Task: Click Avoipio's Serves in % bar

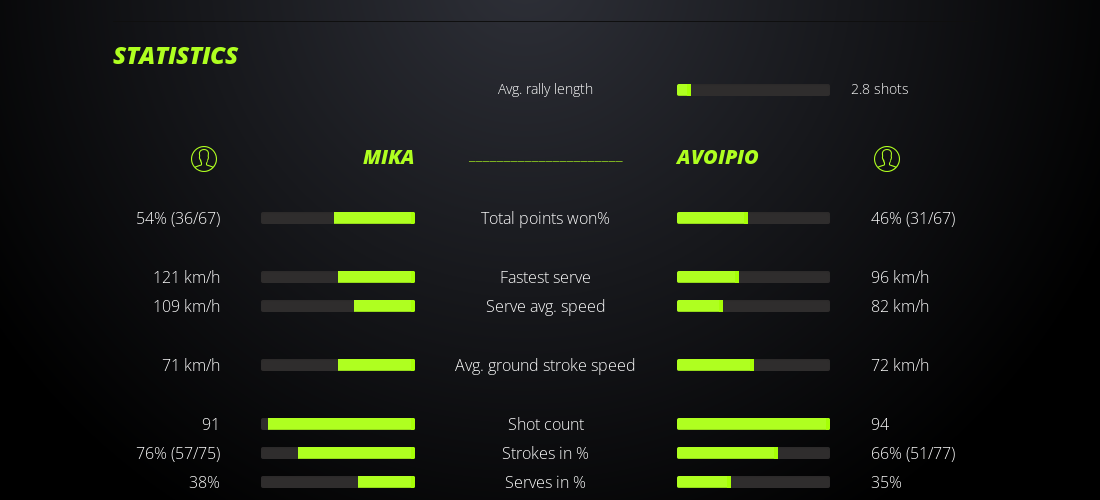Action: coord(753,482)
